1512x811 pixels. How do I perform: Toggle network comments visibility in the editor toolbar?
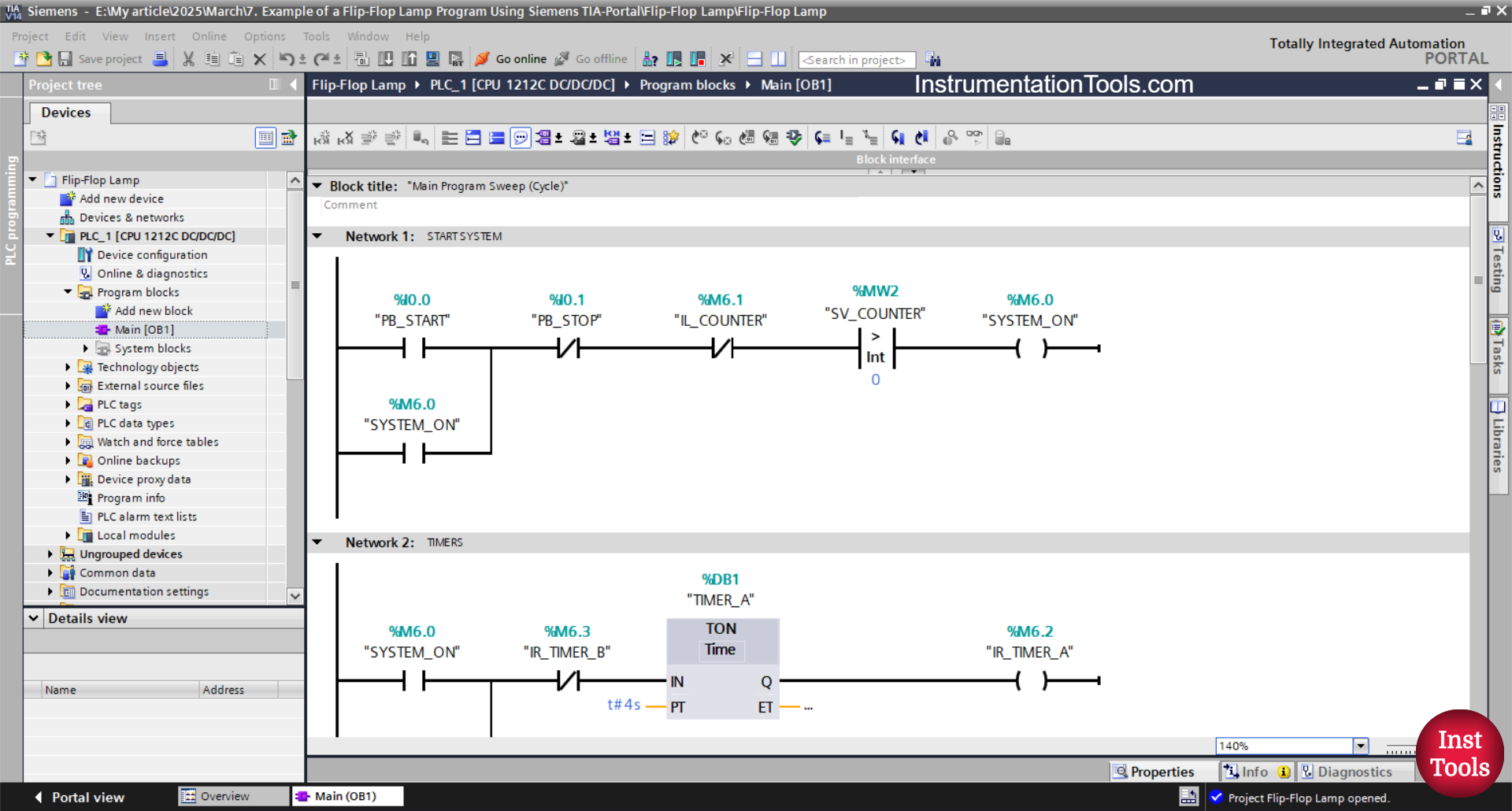pyautogui.click(x=521, y=138)
